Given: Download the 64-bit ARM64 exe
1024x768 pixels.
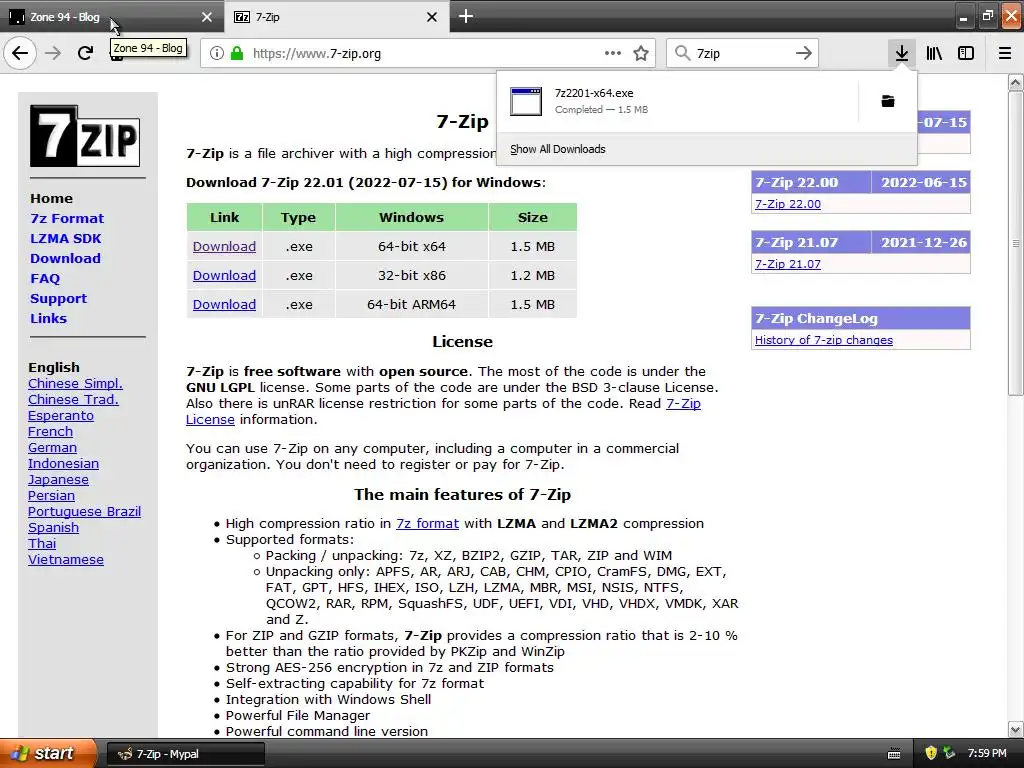Looking at the screenshot, I should click(224, 304).
